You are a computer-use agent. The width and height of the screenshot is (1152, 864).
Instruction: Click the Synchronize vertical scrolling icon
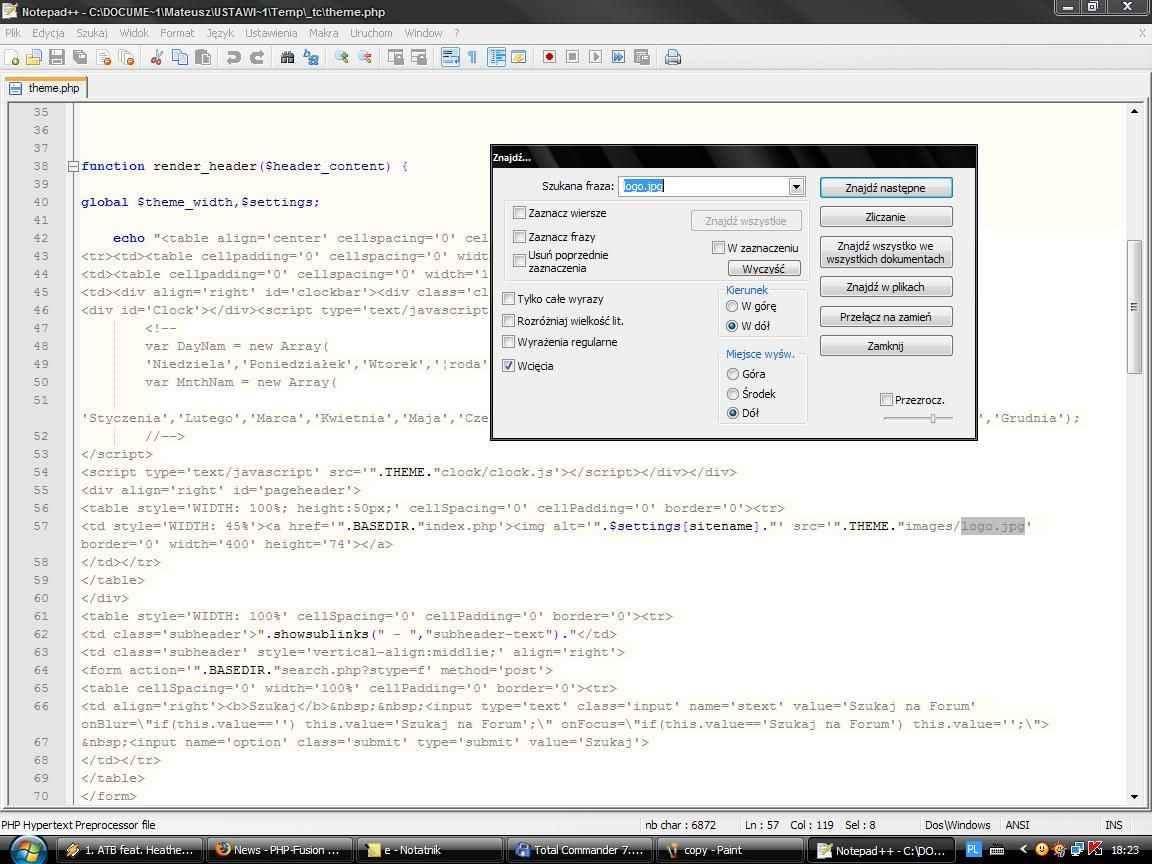coord(395,57)
